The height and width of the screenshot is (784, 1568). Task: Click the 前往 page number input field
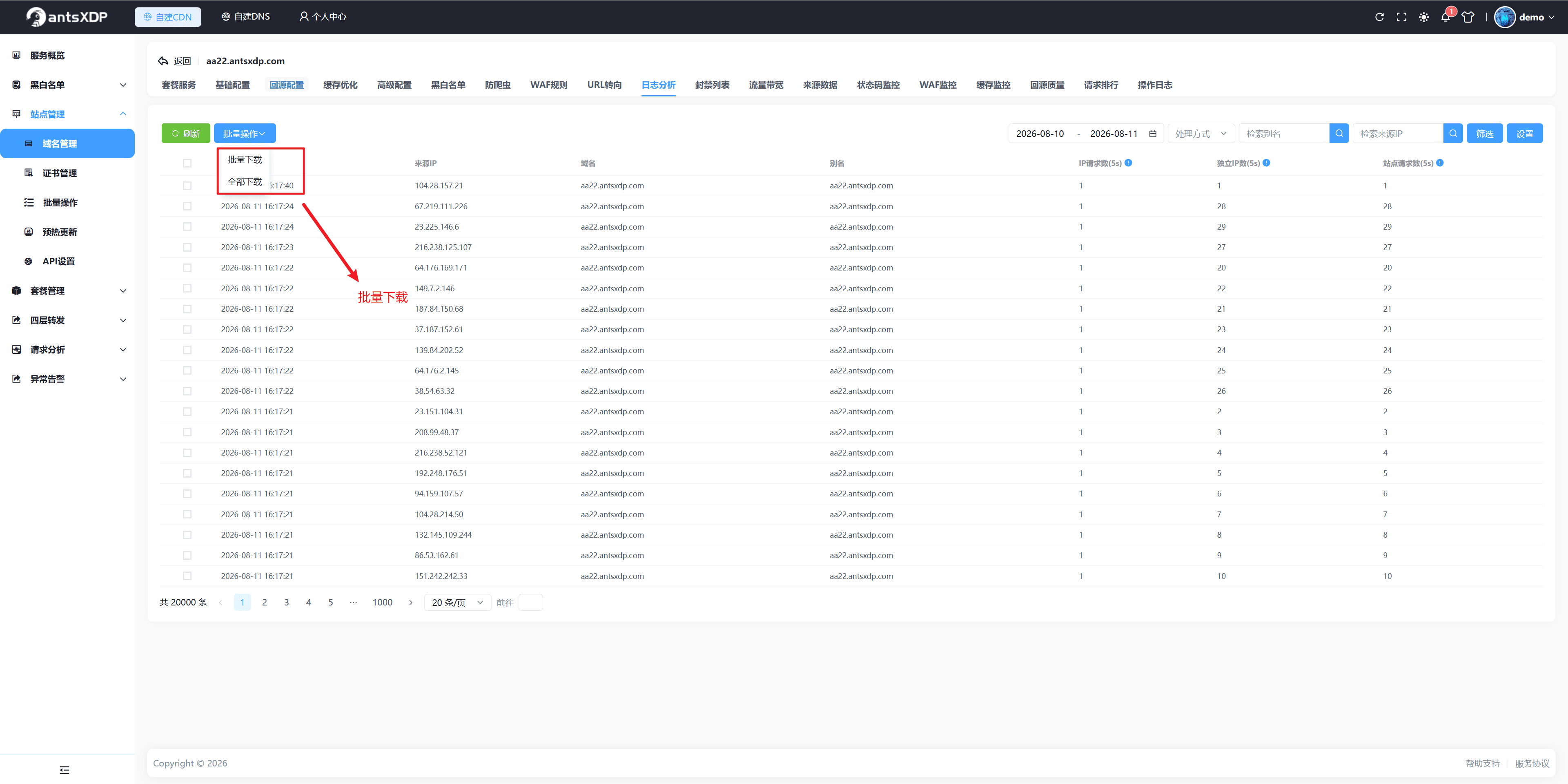530,603
